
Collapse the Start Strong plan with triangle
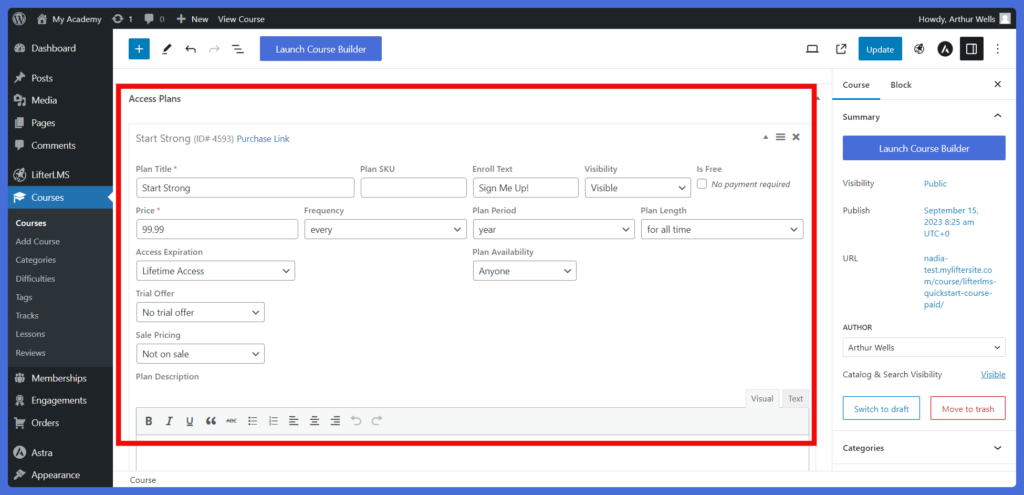[x=765, y=137]
